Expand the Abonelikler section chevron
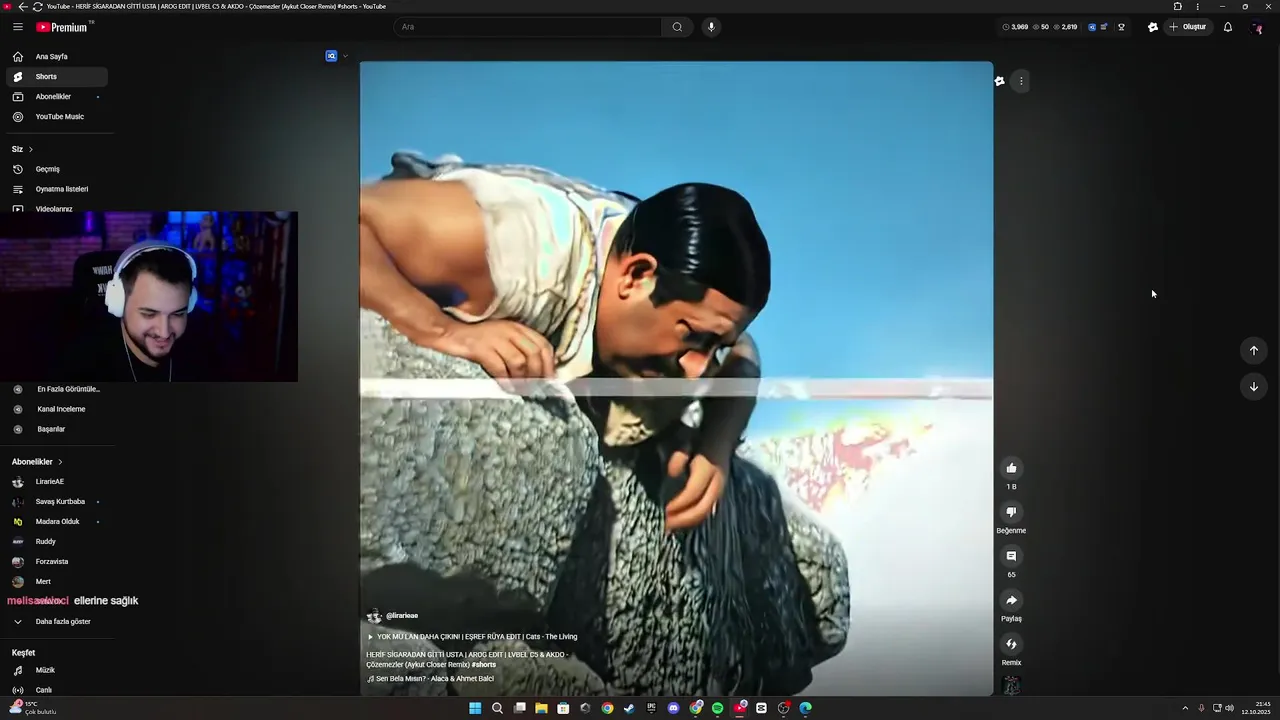The height and width of the screenshot is (720, 1280). click(60, 462)
